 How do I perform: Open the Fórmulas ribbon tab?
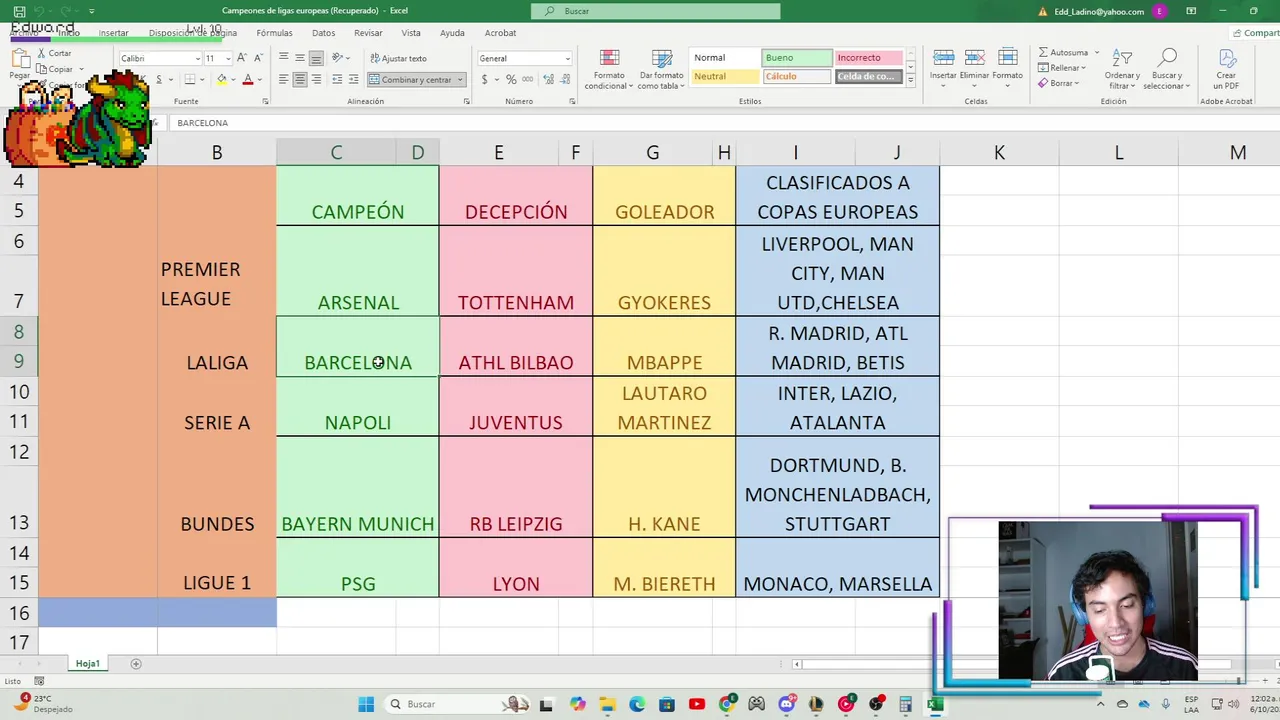coord(274,33)
